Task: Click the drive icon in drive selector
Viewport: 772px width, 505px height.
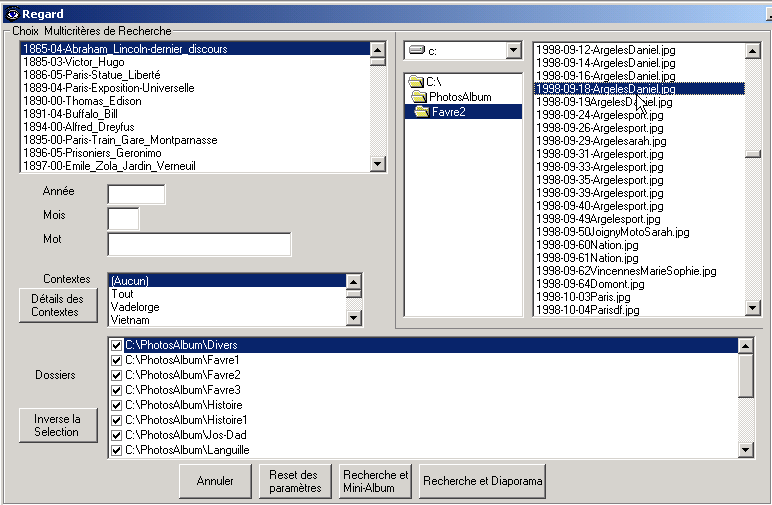Action: click(416, 50)
